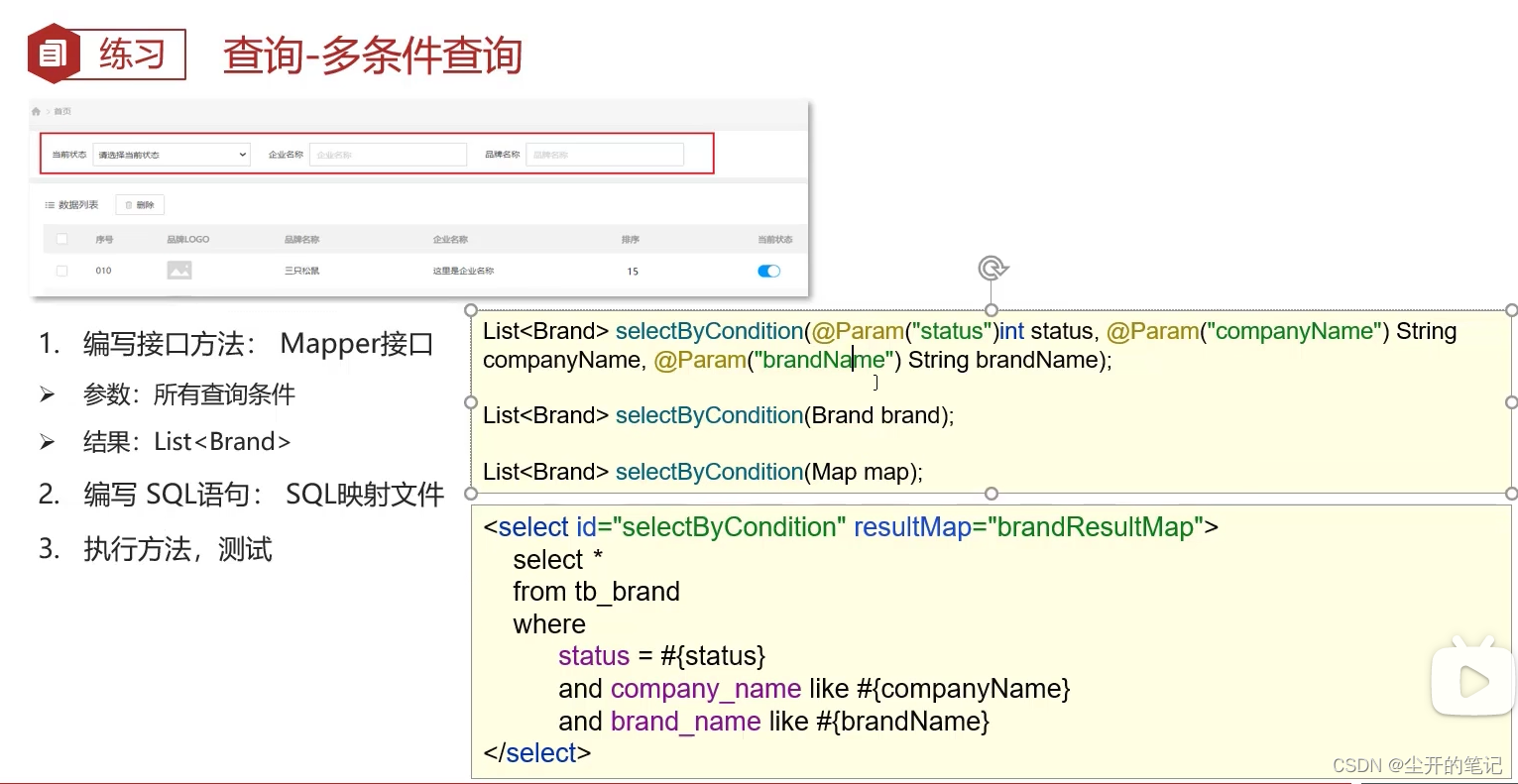Screen dimensions: 1518x784
Task: Toggle the 当前状态 switch for 三只松鼠
Action: point(769,271)
